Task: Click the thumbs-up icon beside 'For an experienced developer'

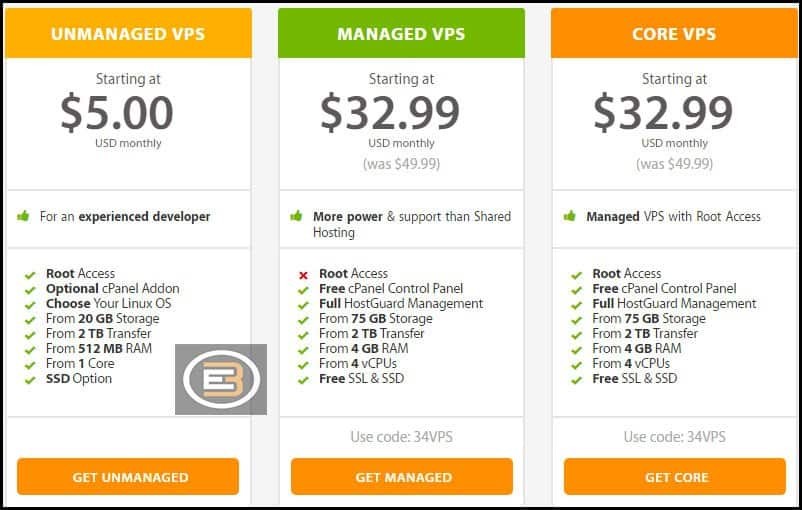Action: [23, 216]
